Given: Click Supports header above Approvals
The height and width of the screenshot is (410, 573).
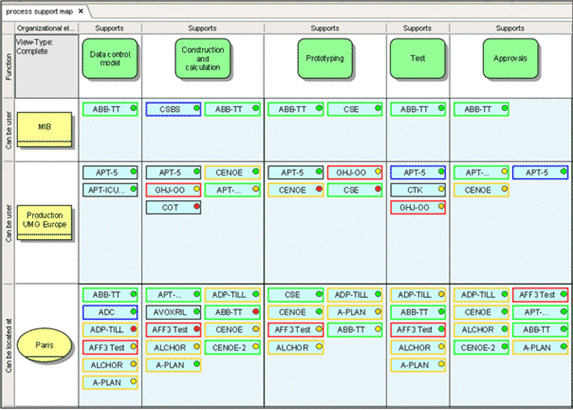Looking at the screenshot, I should click(510, 28).
